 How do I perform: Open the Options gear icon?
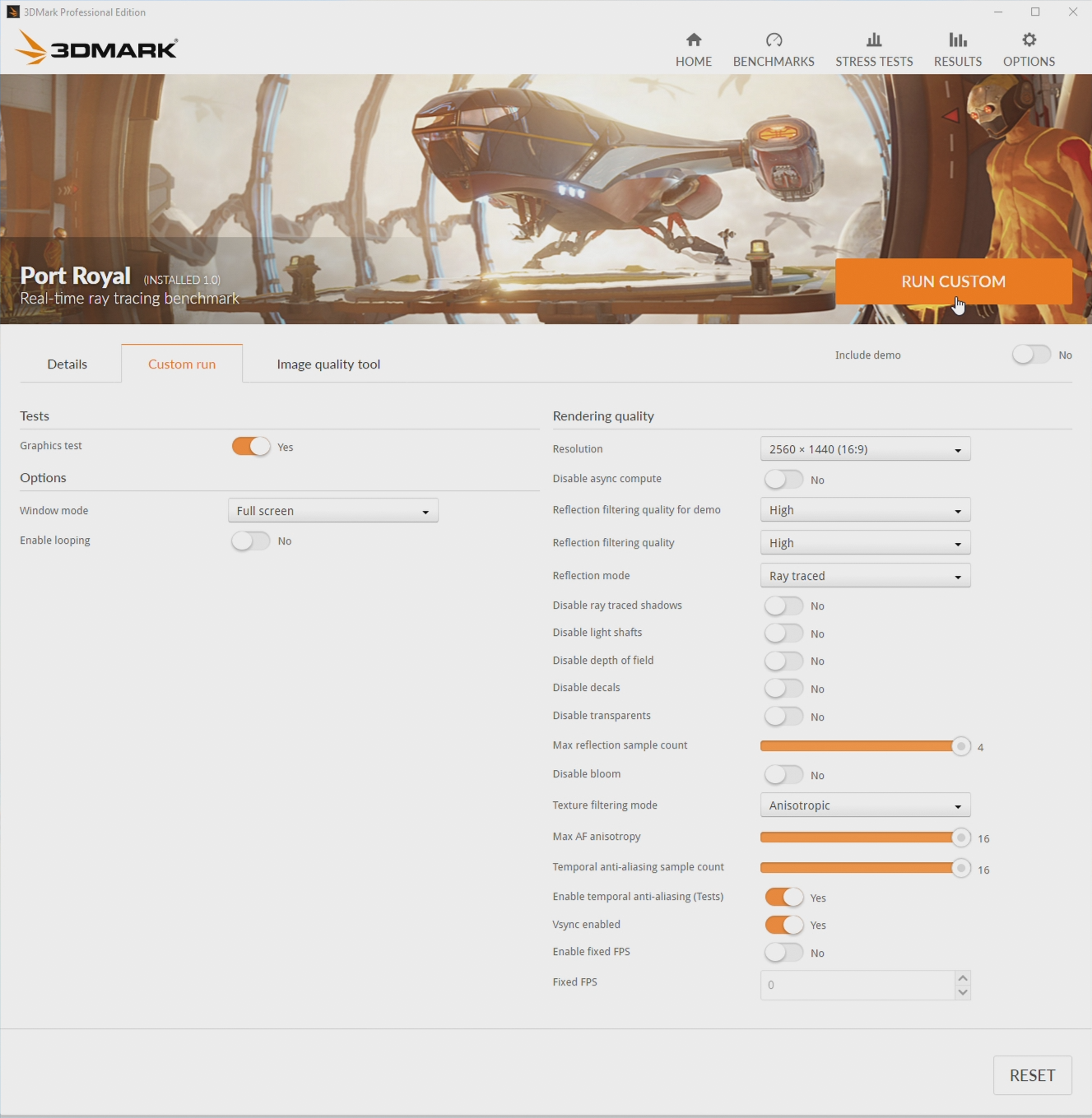pyautogui.click(x=1029, y=39)
